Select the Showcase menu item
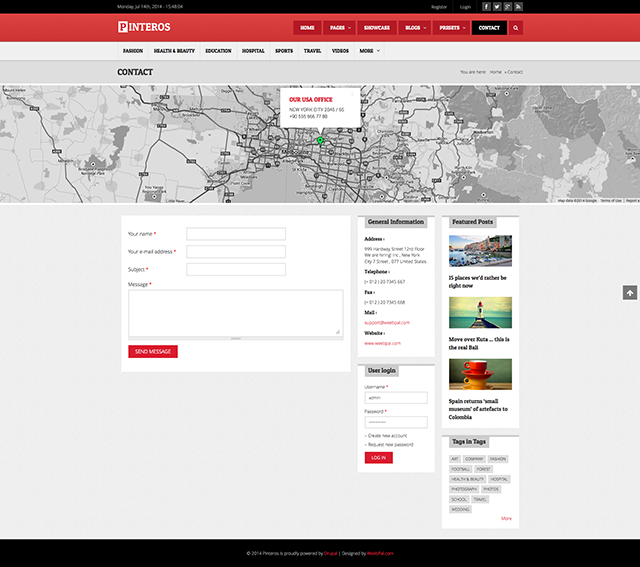Viewport: 640px width, 567px height. click(x=377, y=28)
